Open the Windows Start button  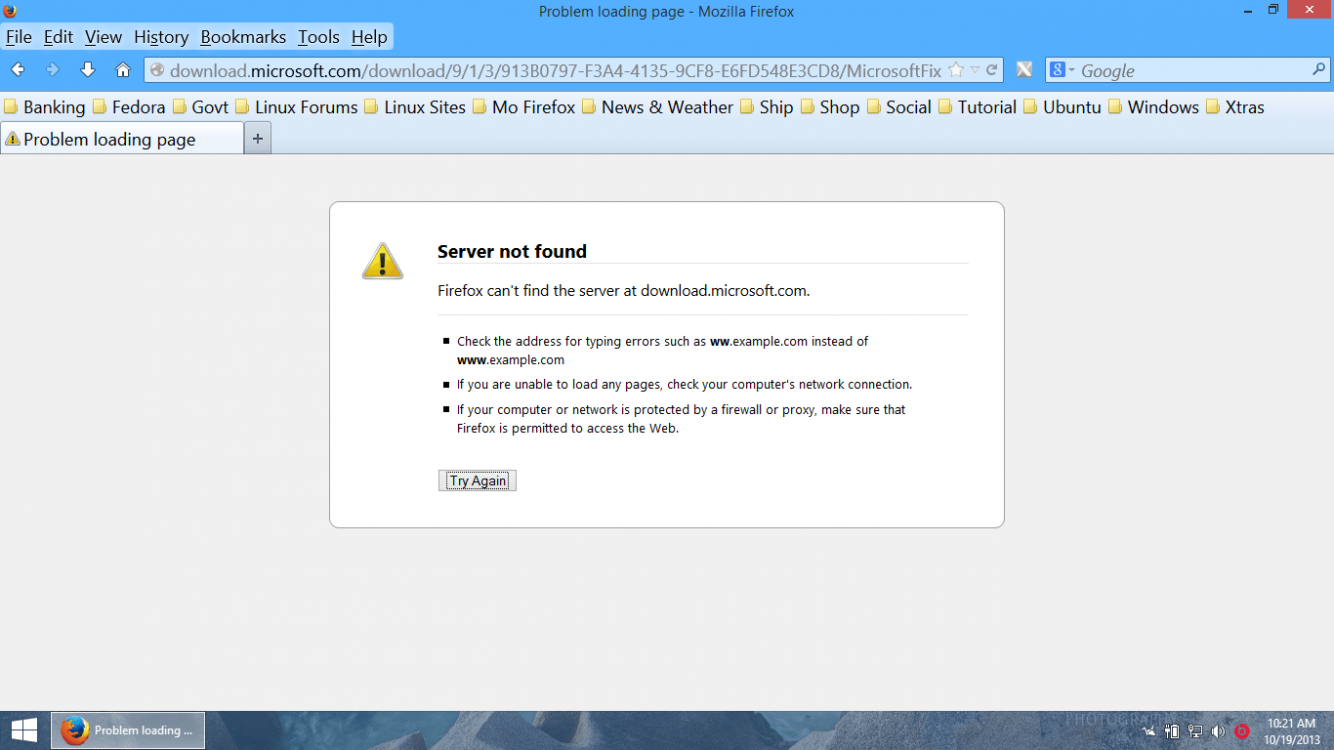point(24,730)
